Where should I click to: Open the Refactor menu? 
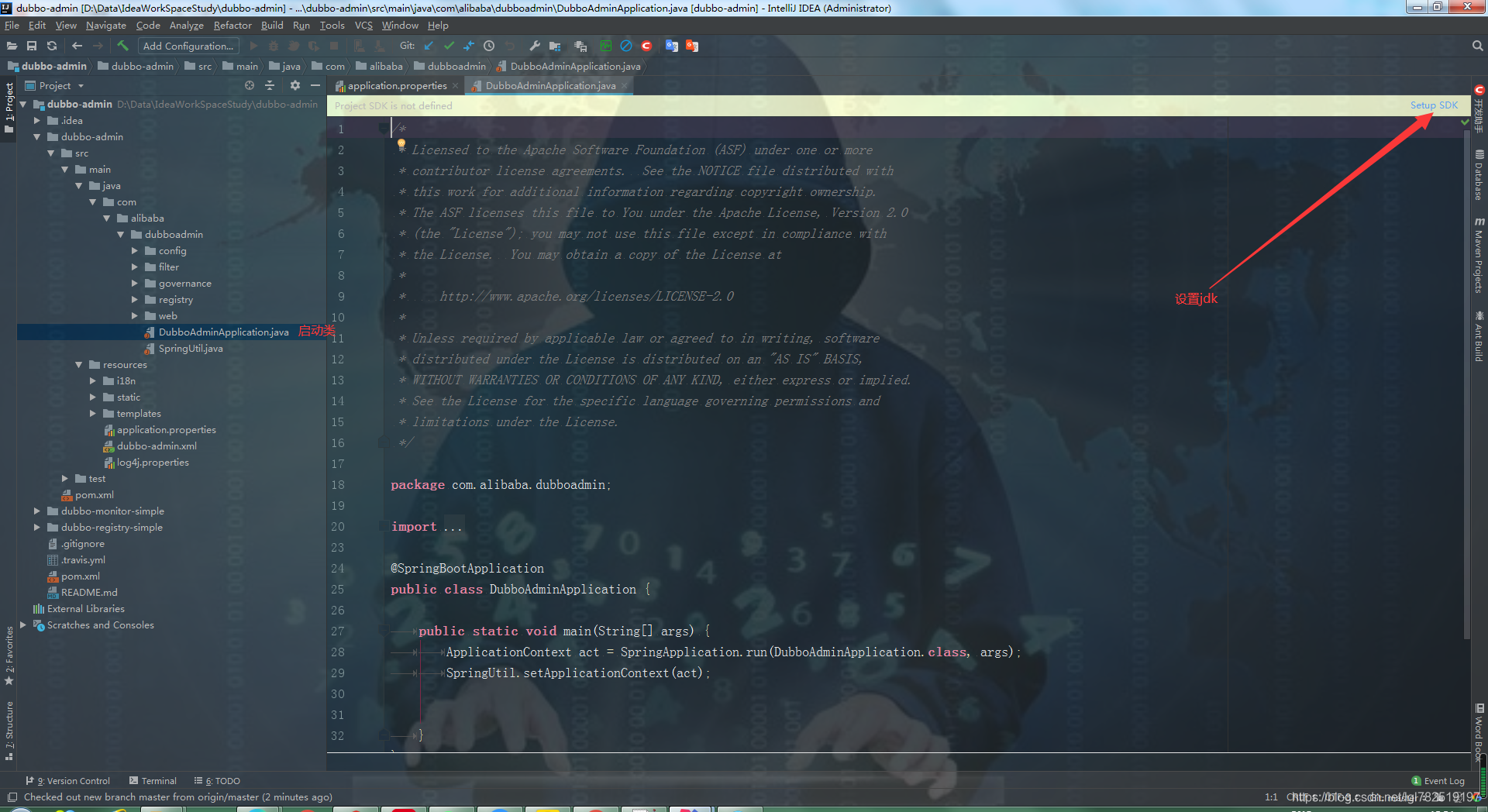[232, 25]
